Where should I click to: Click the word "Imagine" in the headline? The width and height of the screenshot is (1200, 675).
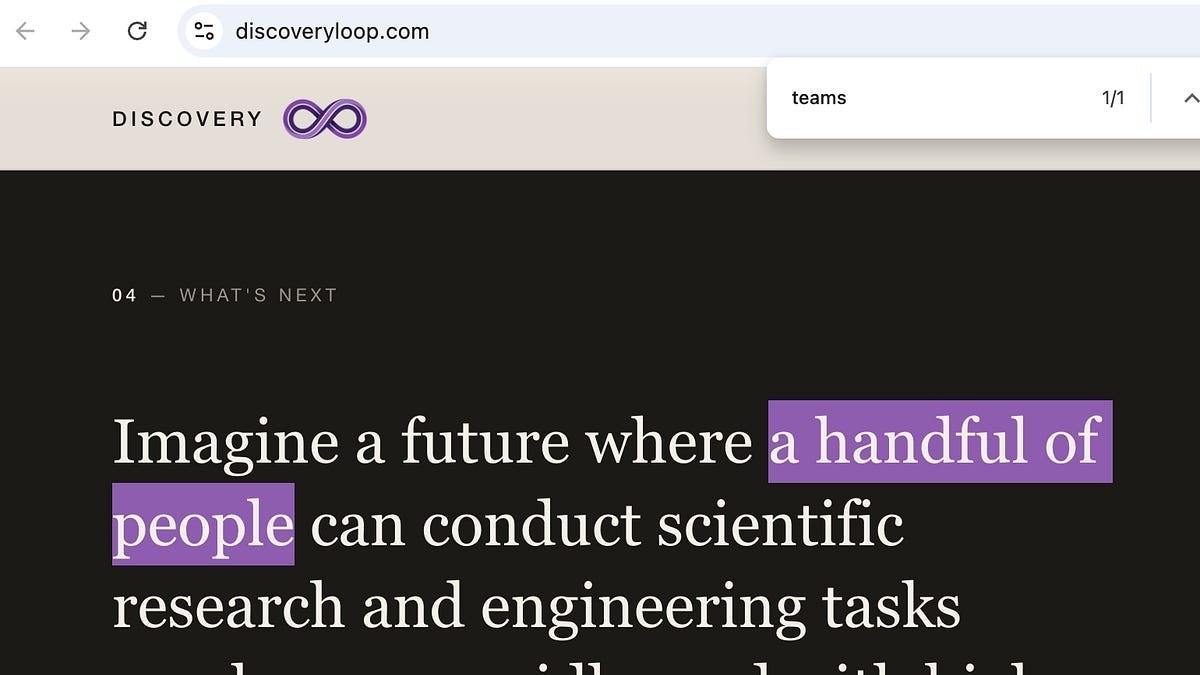point(226,442)
